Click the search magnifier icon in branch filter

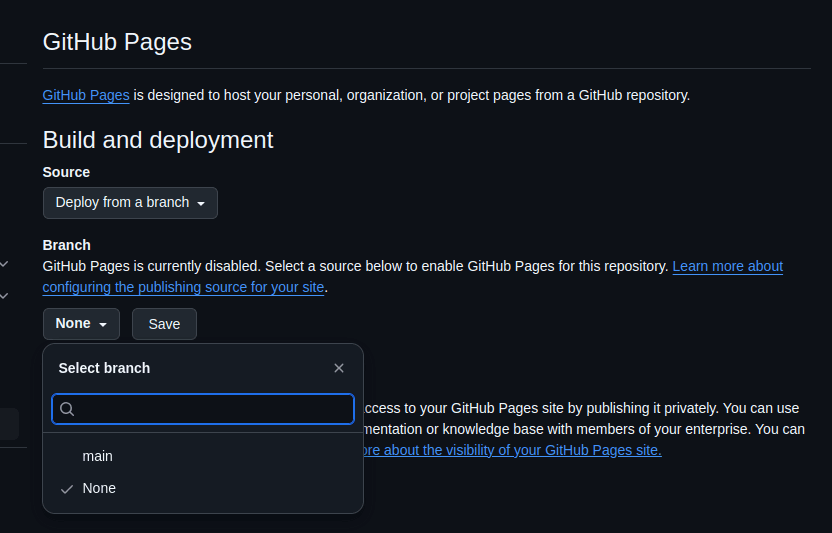point(67,409)
